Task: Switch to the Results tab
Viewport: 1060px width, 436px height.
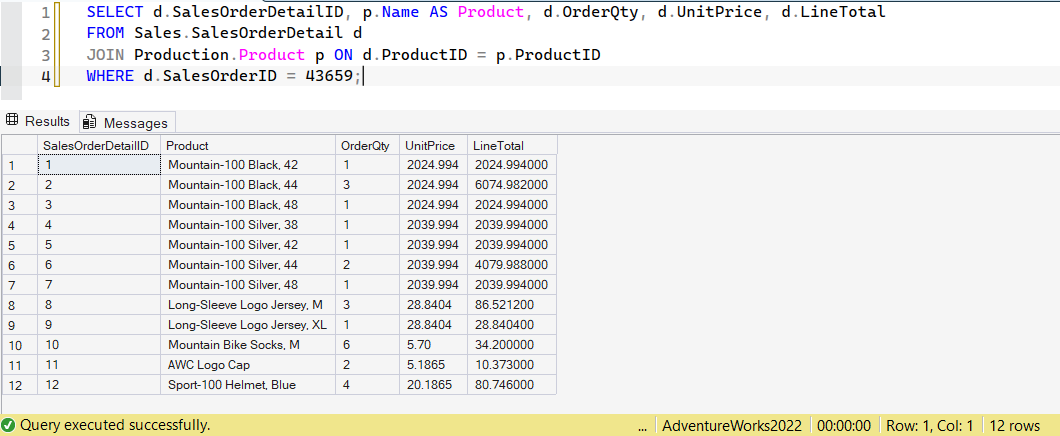Action: 39,122
